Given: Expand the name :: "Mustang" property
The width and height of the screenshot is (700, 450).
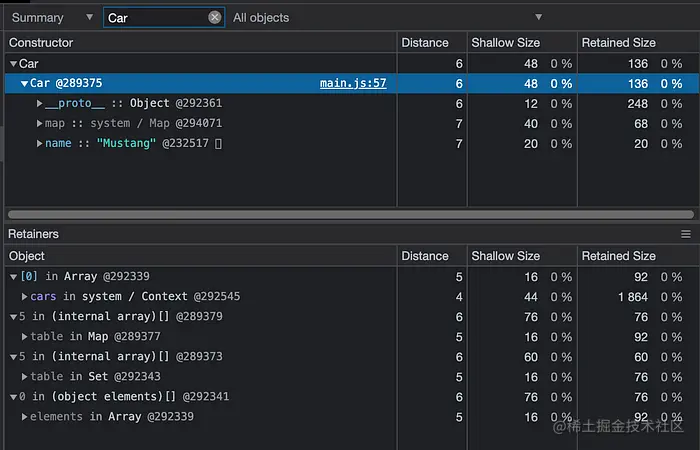Looking at the screenshot, I should (x=39, y=144).
